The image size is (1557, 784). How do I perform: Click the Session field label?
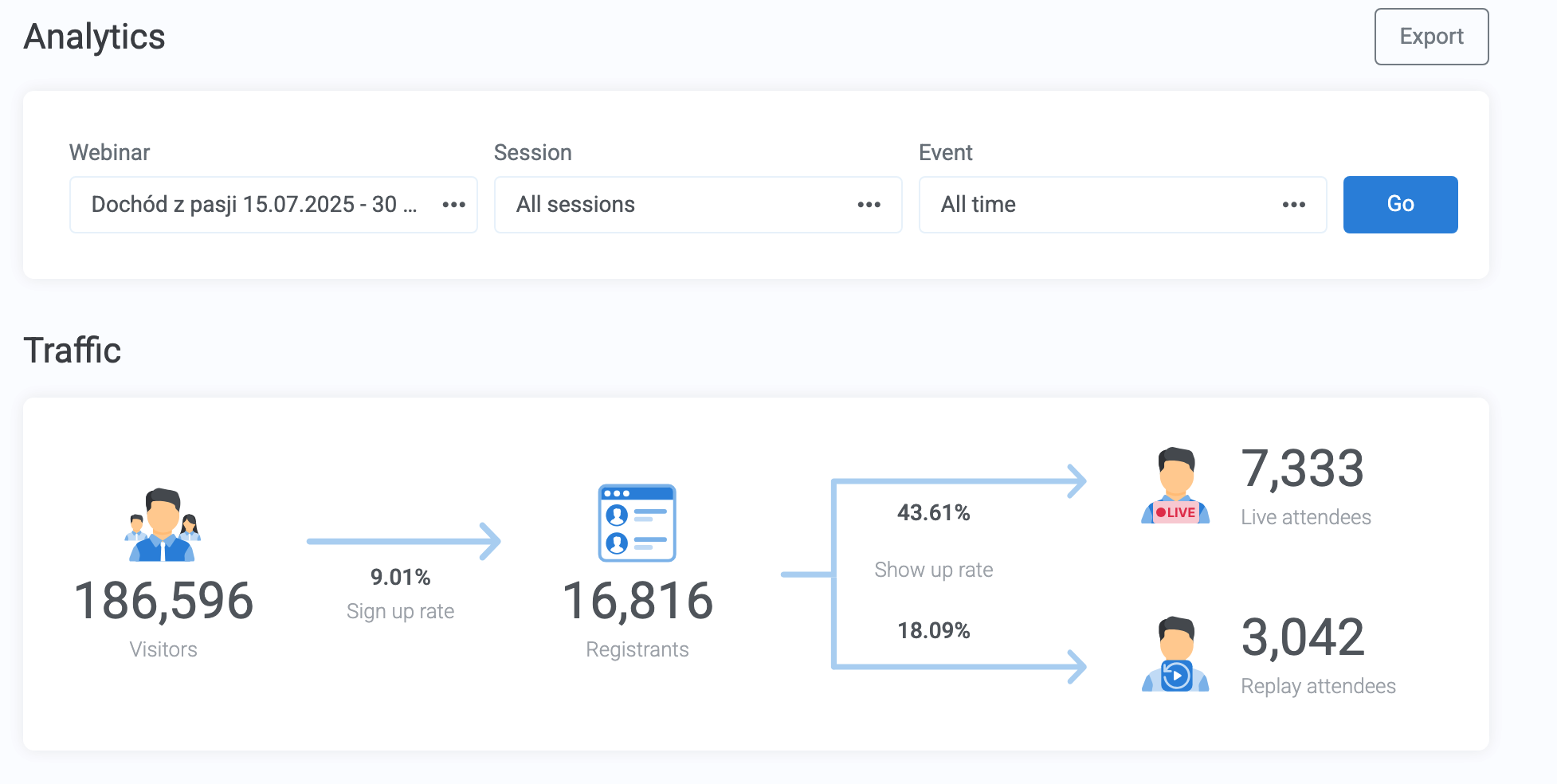532,152
